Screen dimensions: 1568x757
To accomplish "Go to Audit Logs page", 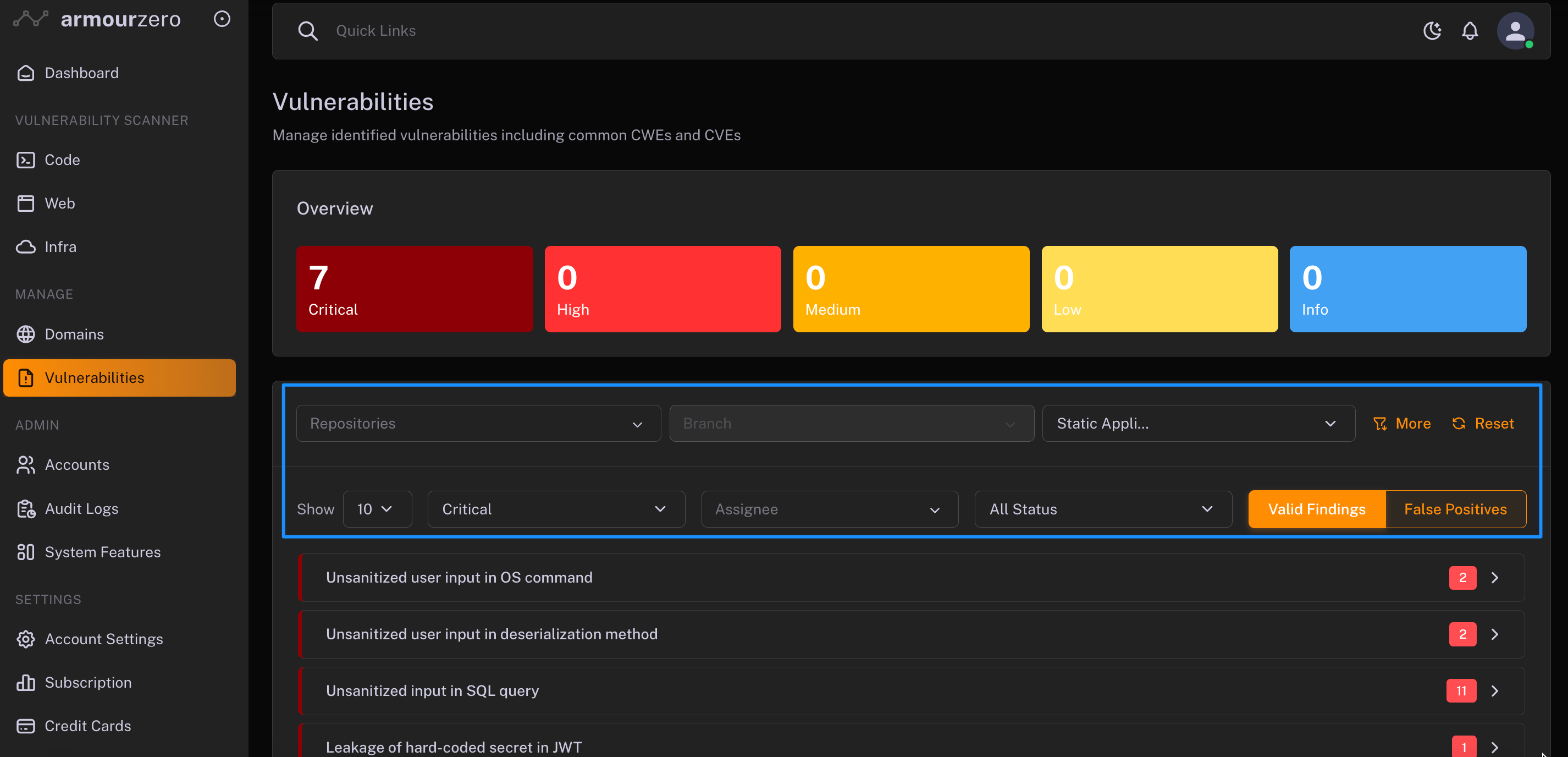I will pyautogui.click(x=81, y=508).
